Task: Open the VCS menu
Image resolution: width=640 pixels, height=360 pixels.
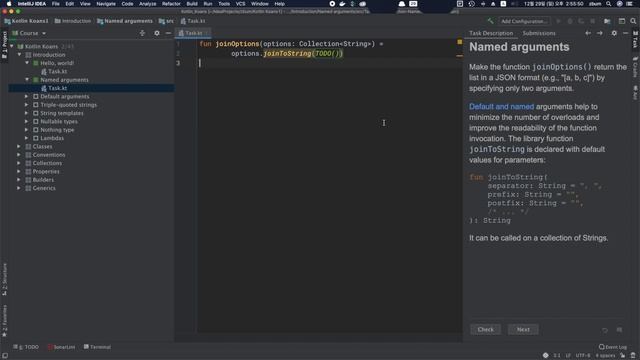Action: [240, 4]
